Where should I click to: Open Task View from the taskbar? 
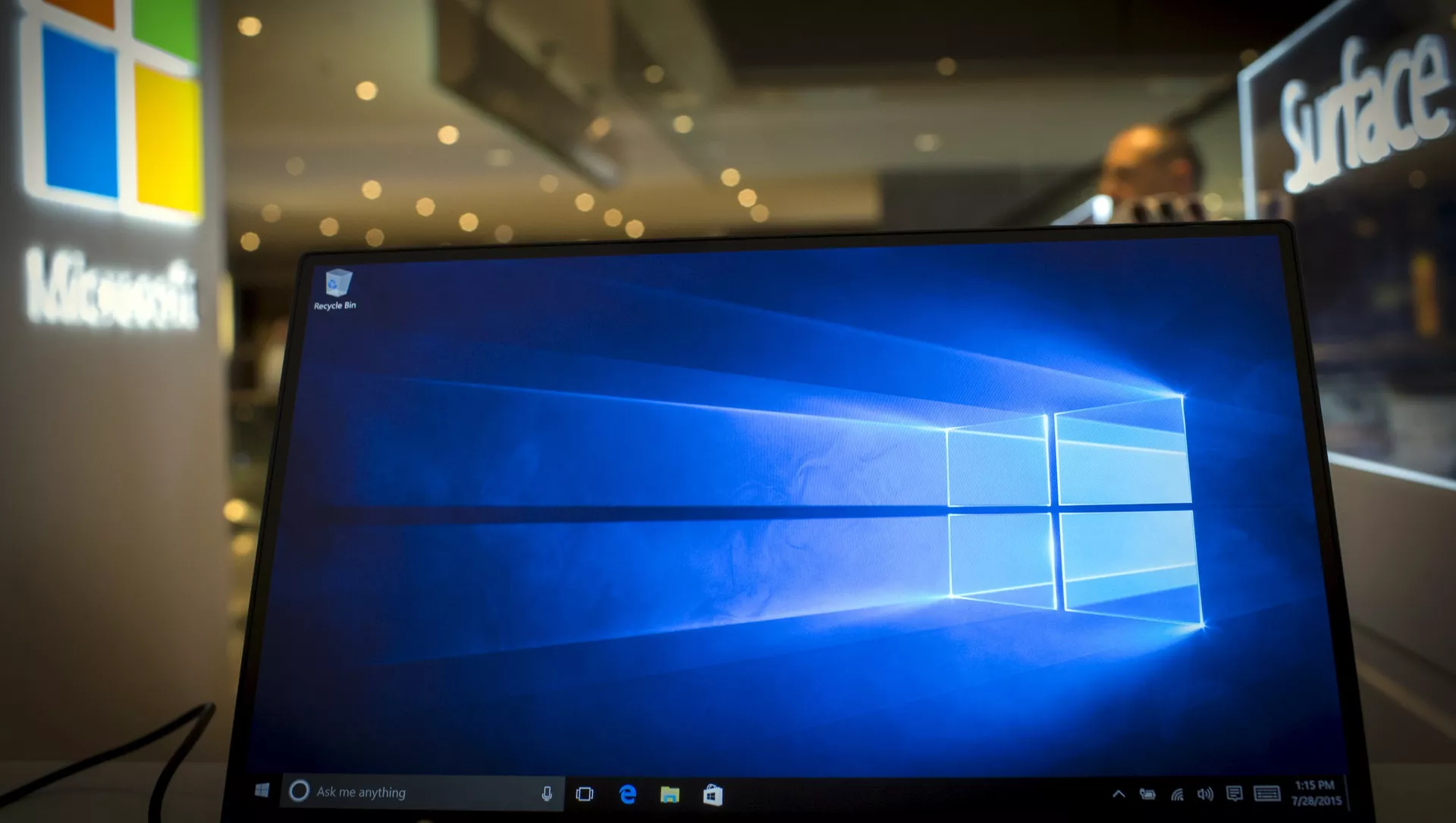[x=585, y=793]
